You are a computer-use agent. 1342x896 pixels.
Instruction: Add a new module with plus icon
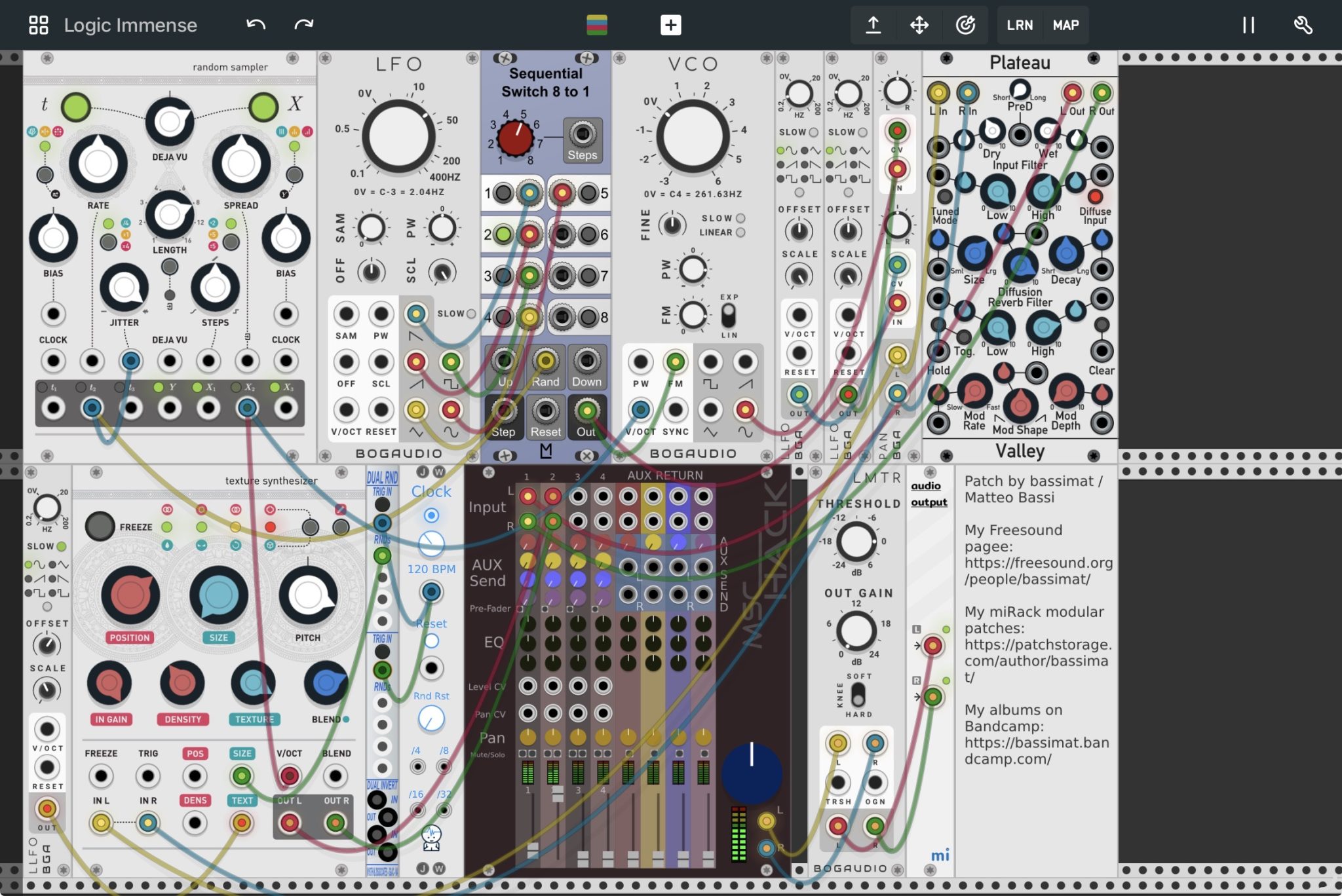point(670,25)
